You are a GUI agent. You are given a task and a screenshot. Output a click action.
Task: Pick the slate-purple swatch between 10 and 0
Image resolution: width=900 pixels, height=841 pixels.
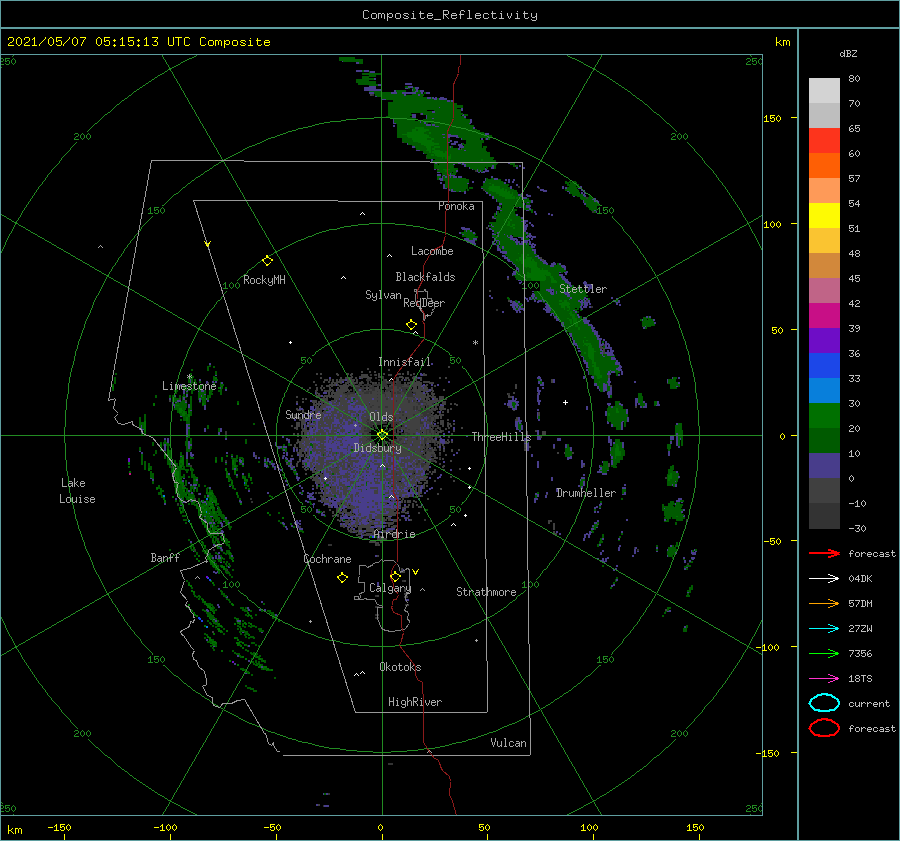(x=824, y=466)
